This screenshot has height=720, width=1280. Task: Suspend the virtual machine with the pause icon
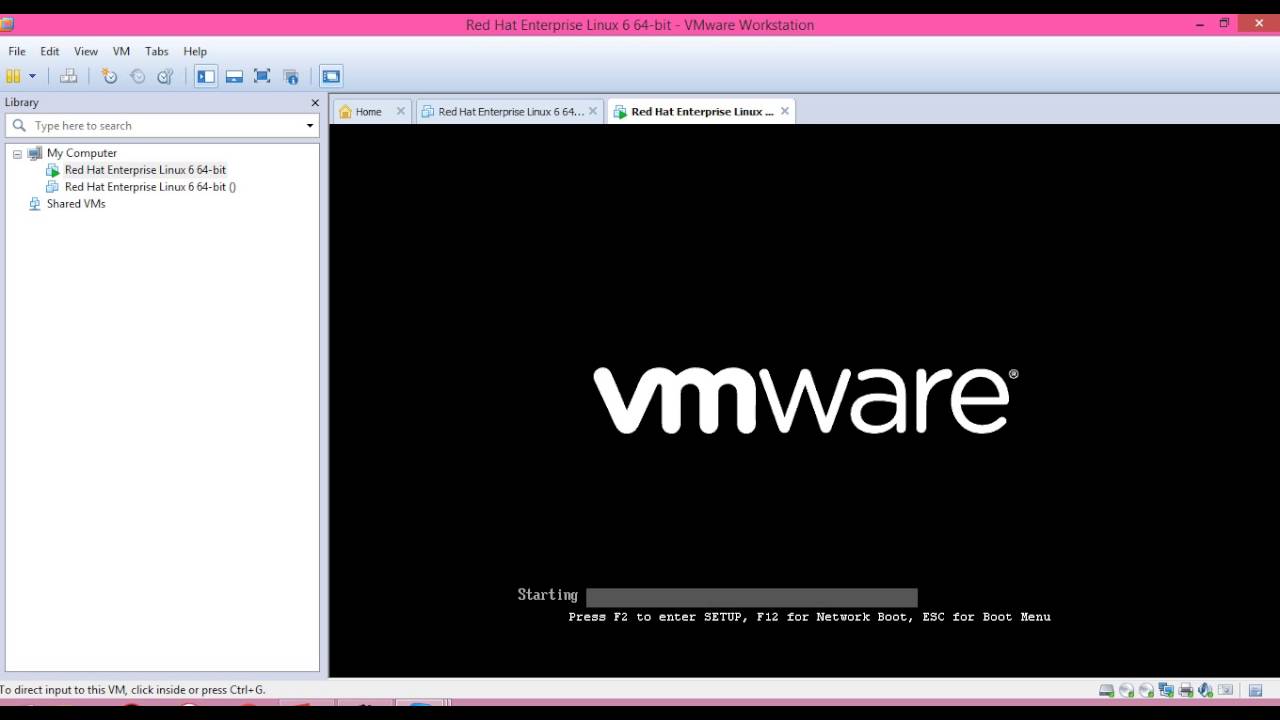(13, 76)
